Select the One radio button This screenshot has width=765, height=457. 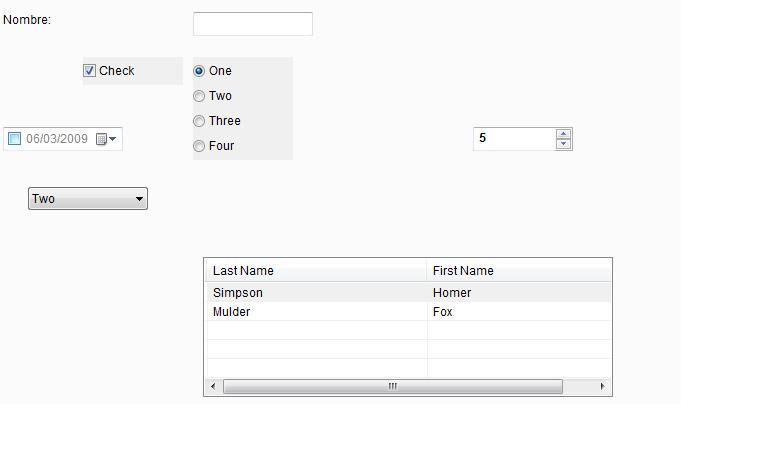pyautogui.click(x=199, y=71)
